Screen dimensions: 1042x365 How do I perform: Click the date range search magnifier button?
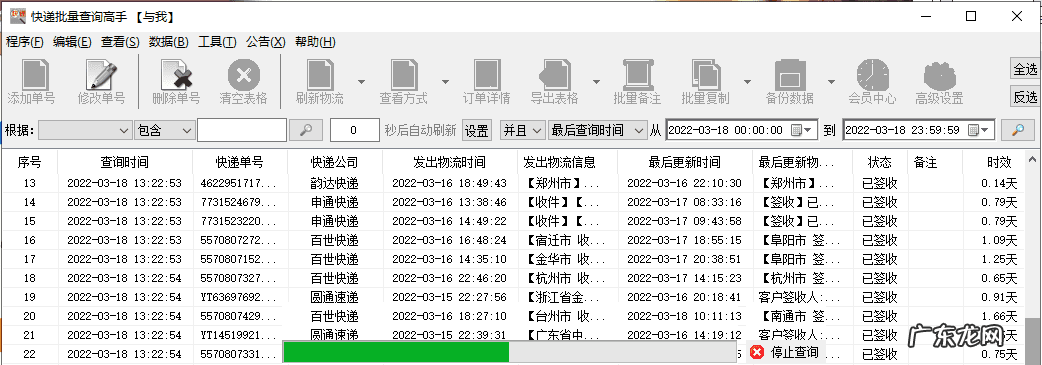click(x=1017, y=130)
